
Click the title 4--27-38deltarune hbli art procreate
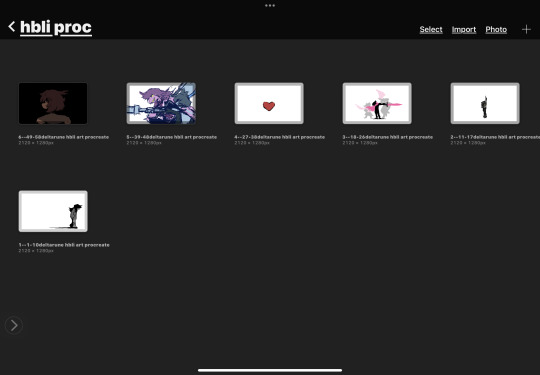(x=280, y=137)
